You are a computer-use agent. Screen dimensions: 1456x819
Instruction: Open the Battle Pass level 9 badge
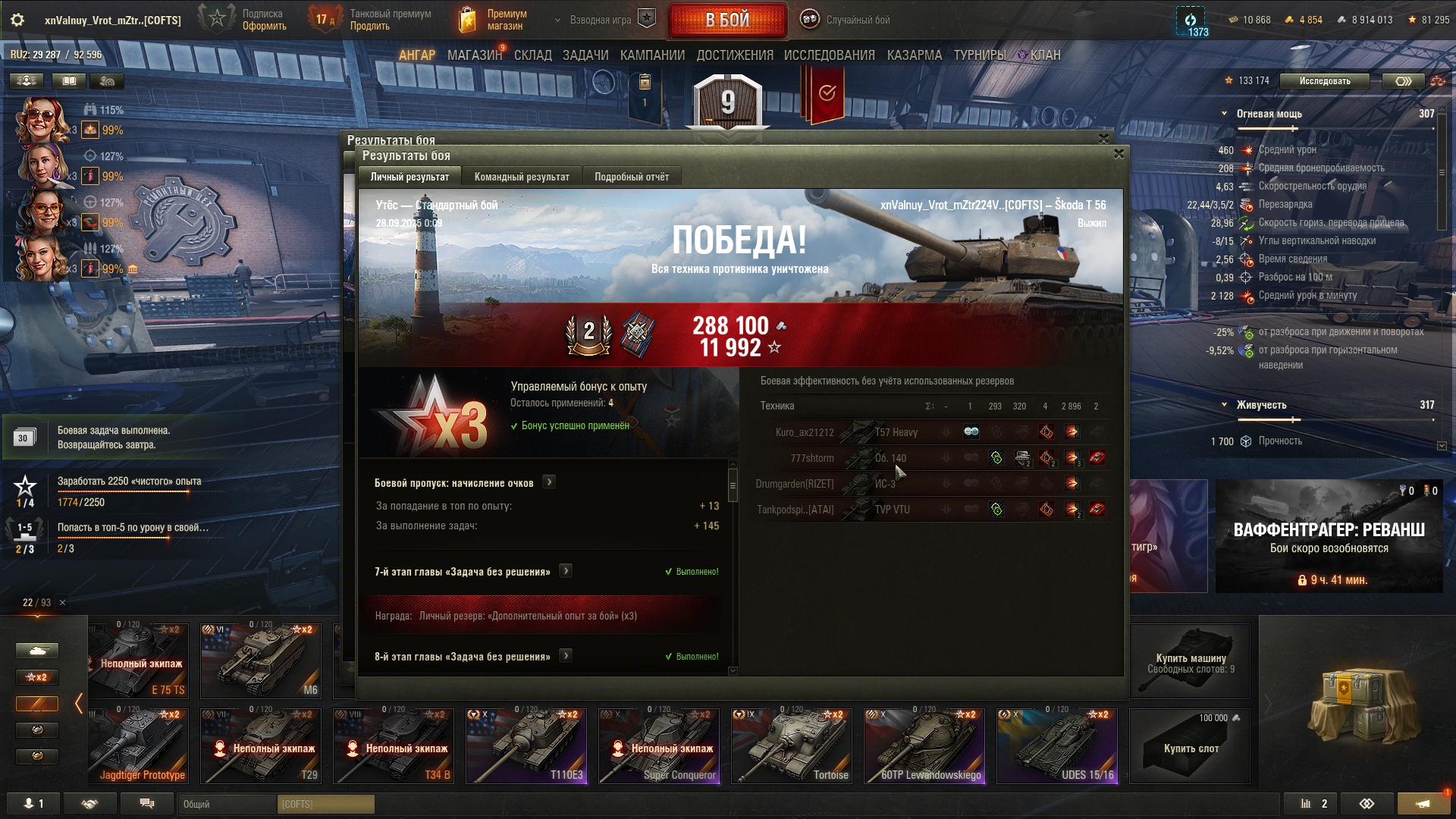pyautogui.click(x=728, y=102)
